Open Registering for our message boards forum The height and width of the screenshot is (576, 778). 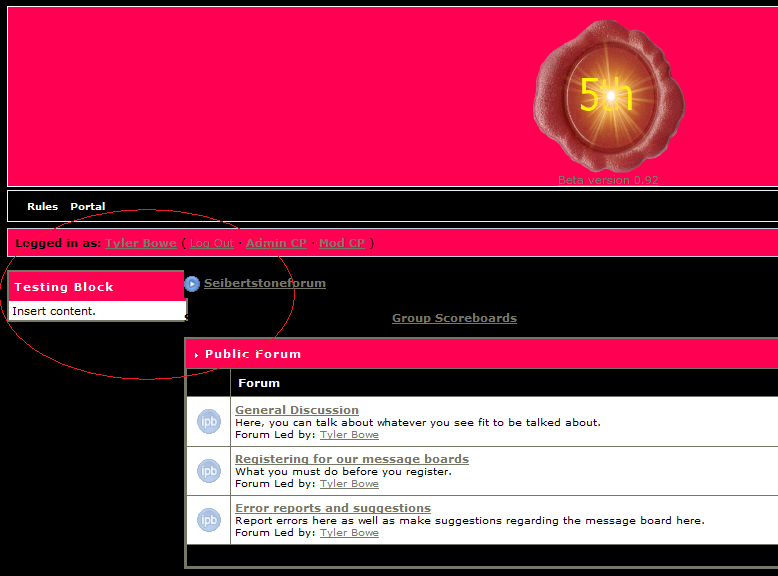pyautogui.click(x=352, y=459)
